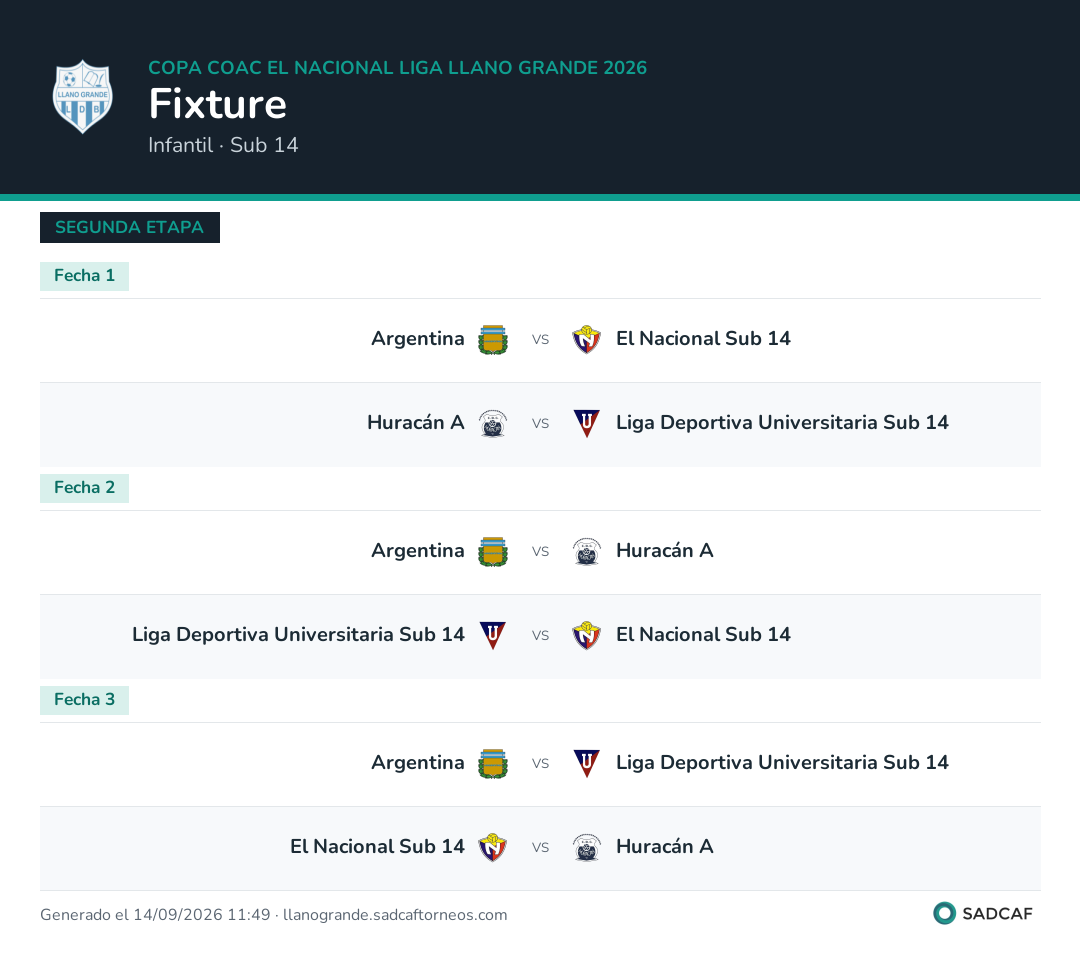The height and width of the screenshot is (966, 1080).
Task: Select the SEGUNDA ETAPA stage label
Action: pos(129,227)
